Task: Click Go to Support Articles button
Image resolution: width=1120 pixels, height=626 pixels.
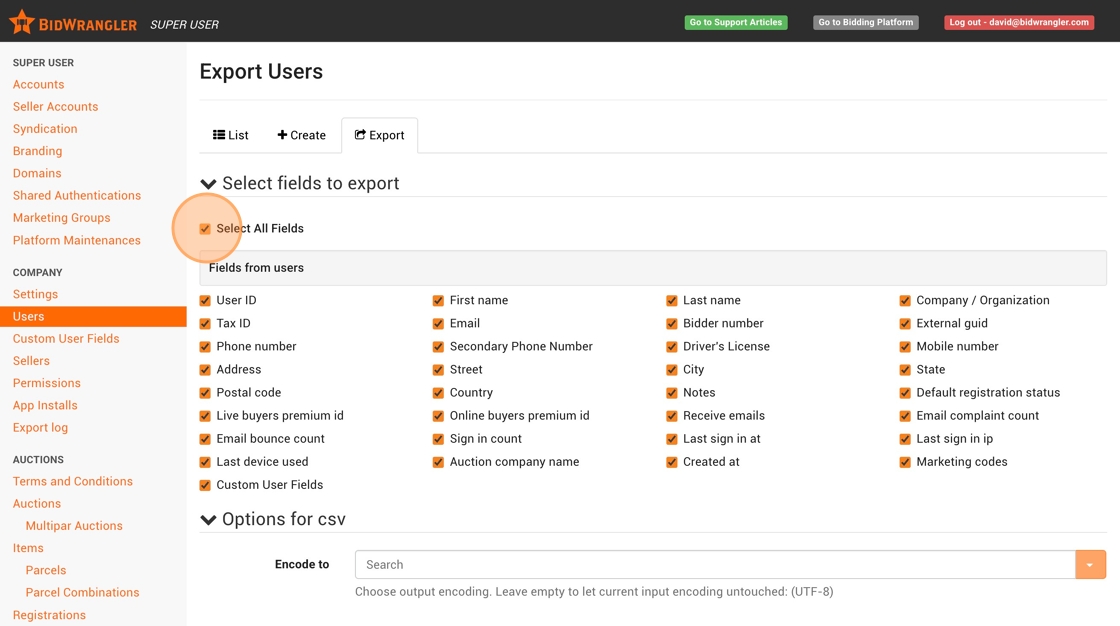Action: coord(735,22)
